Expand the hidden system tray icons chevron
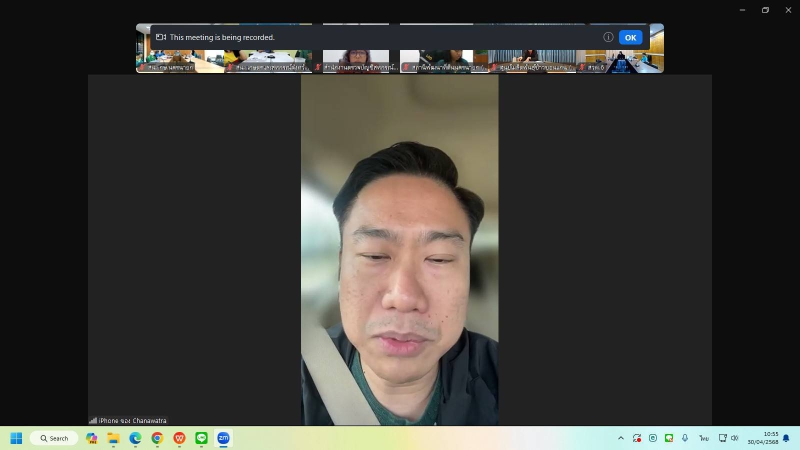800x450 pixels. [620, 438]
